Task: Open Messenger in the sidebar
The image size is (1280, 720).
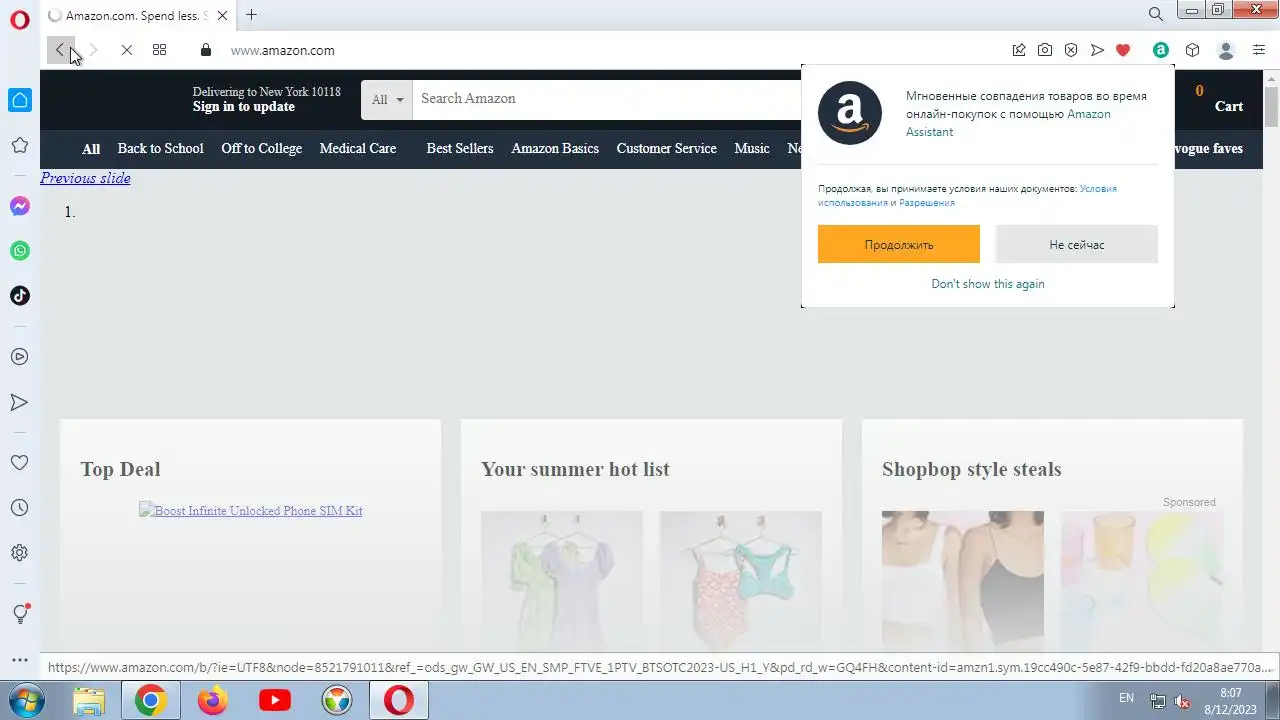Action: point(20,206)
